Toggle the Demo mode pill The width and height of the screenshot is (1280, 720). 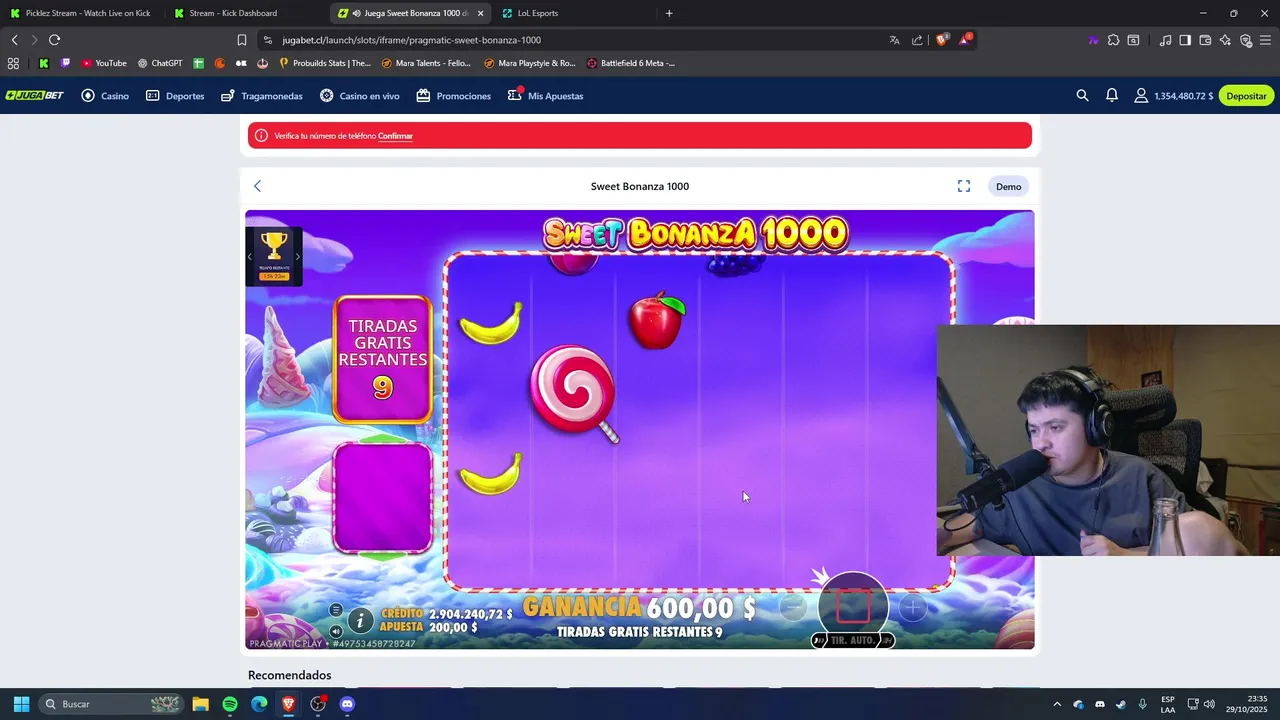click(1008, 186)
